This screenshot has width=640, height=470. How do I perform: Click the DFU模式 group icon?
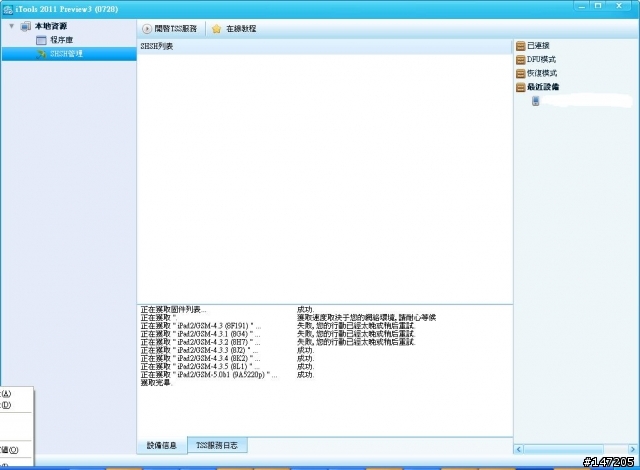520,60
